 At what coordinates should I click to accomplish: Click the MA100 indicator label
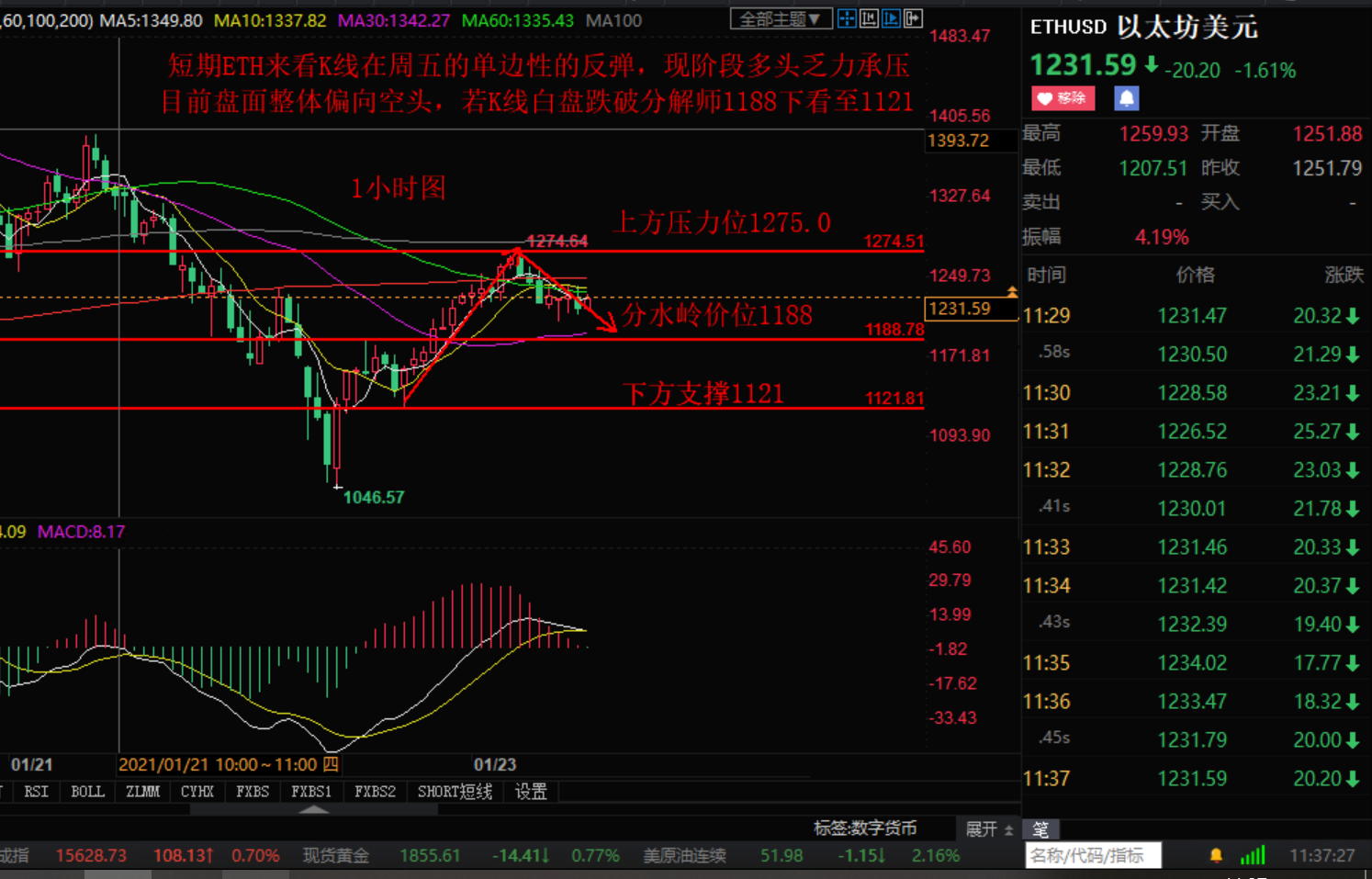click(x=613, y=20)
